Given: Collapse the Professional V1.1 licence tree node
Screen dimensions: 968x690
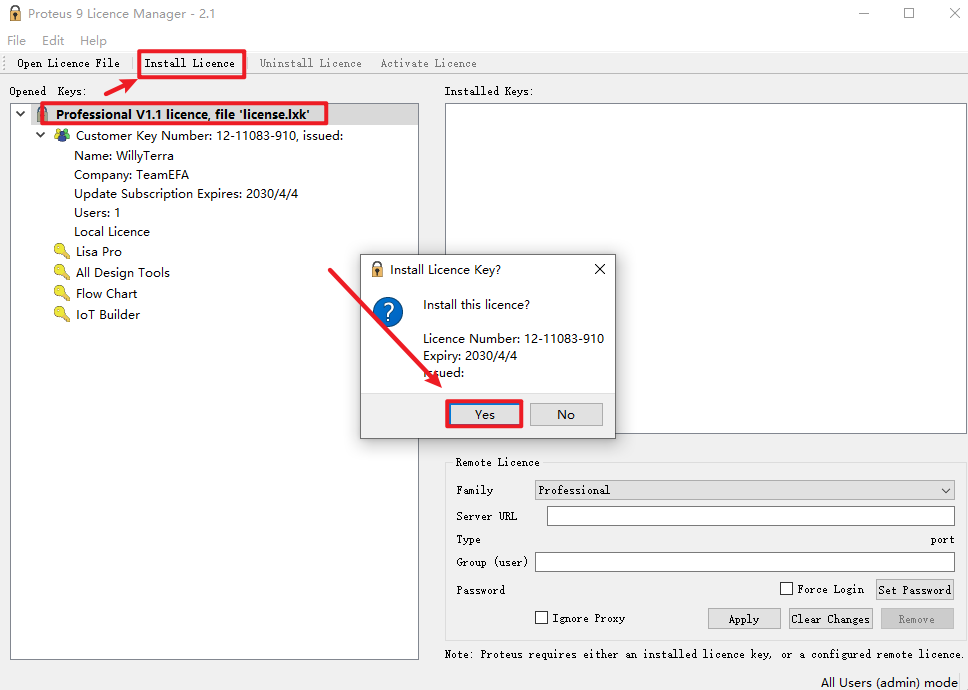Looking at the screenshot, I should coord(21,114).
